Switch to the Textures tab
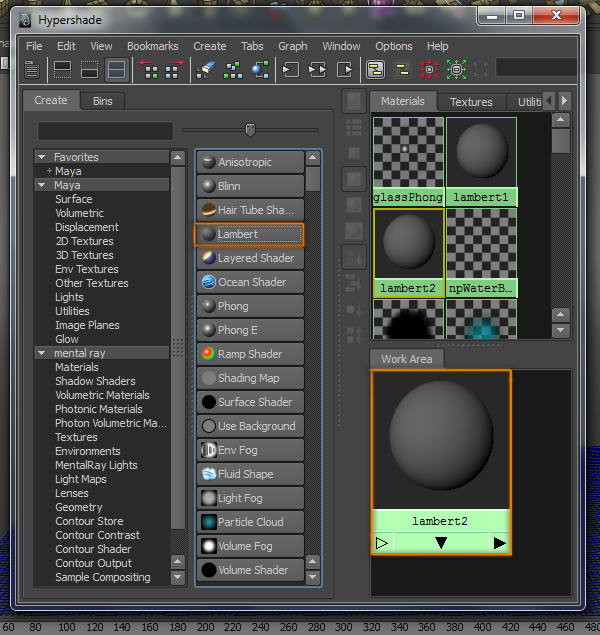Viewport: 600px width, 635px height. pos(470,102)
